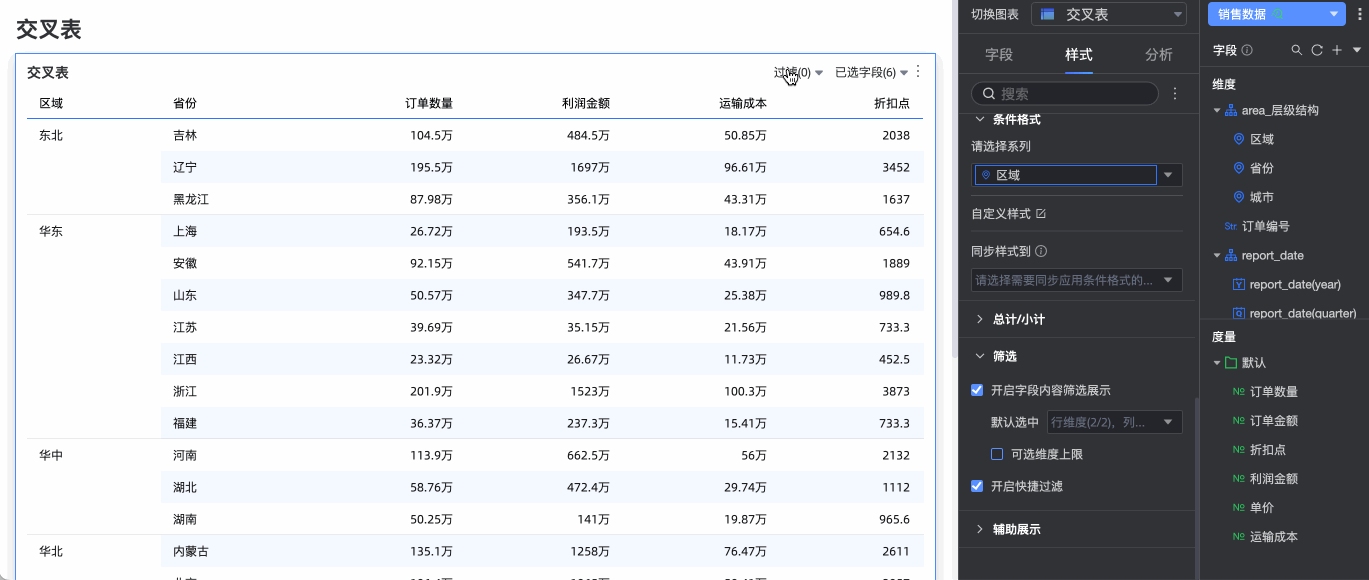Select the 利润金额 measure in field list

point(1274,479)
